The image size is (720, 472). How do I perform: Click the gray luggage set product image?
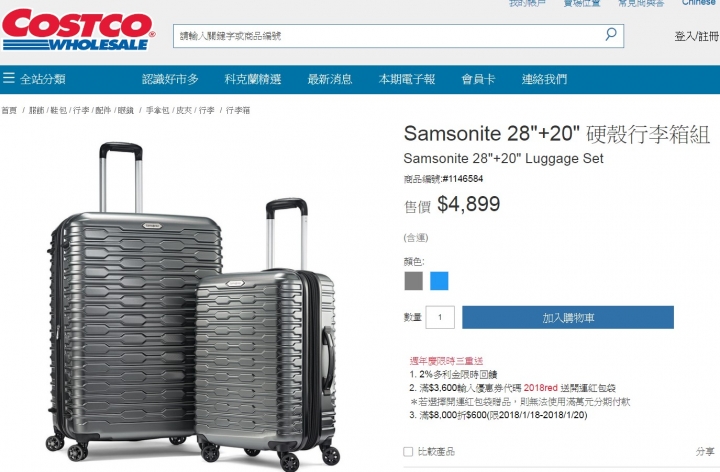tap(195, 305)
